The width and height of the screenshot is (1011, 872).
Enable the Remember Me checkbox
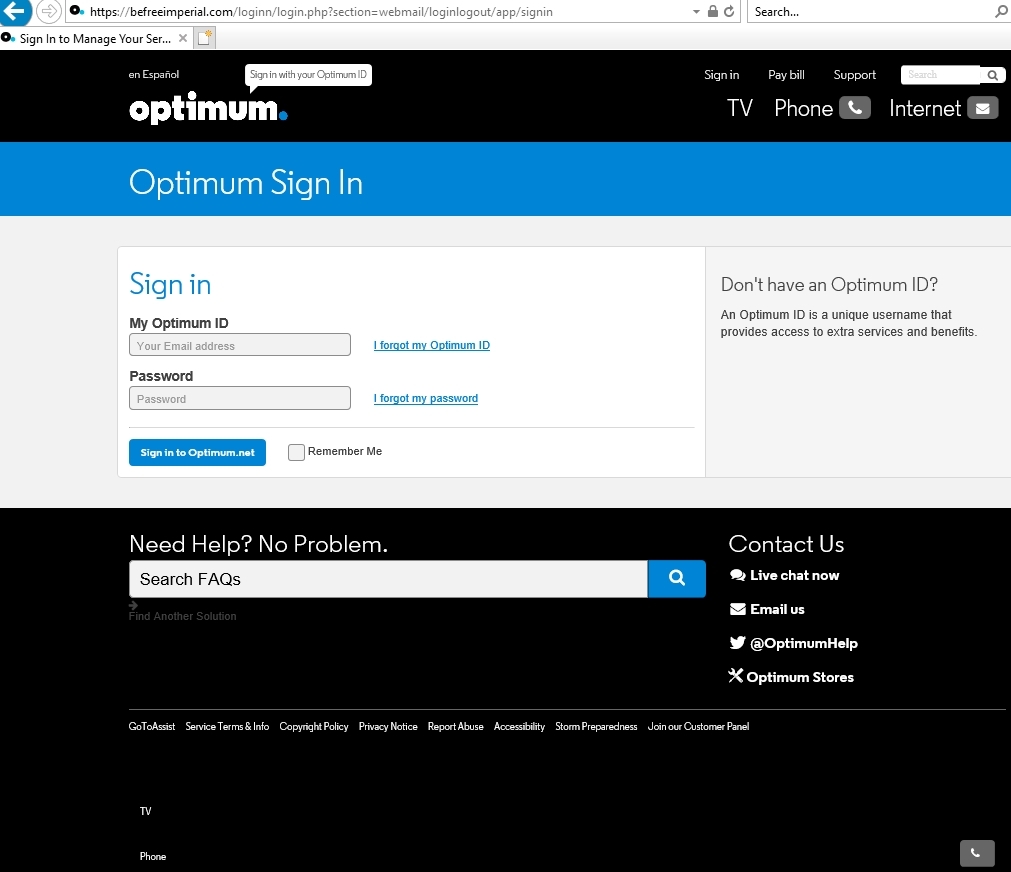296,452
